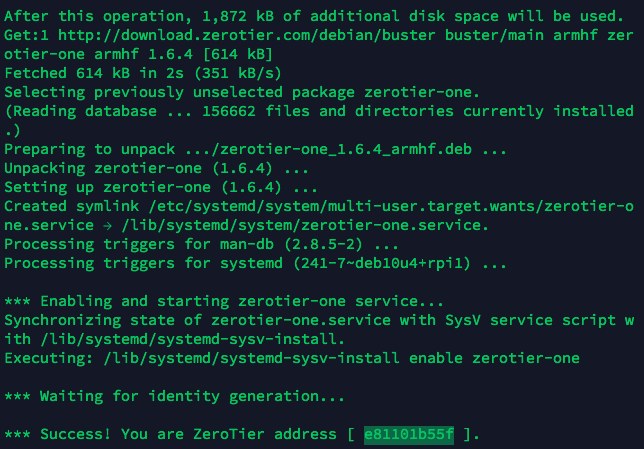Click the "Waiting for identity generation..." line

(x=175, y=396)
